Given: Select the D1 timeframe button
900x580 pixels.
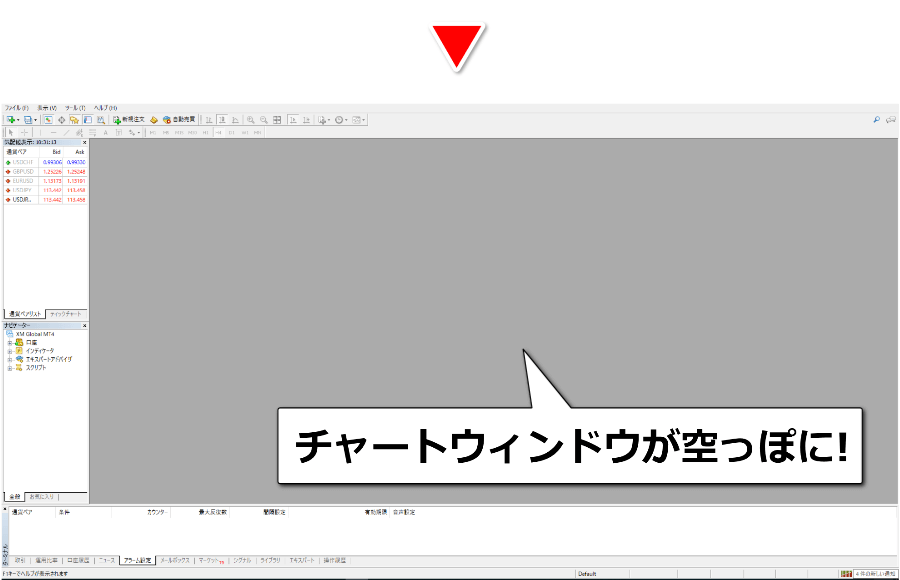Looking at the screenshot, I should (231, 133).
